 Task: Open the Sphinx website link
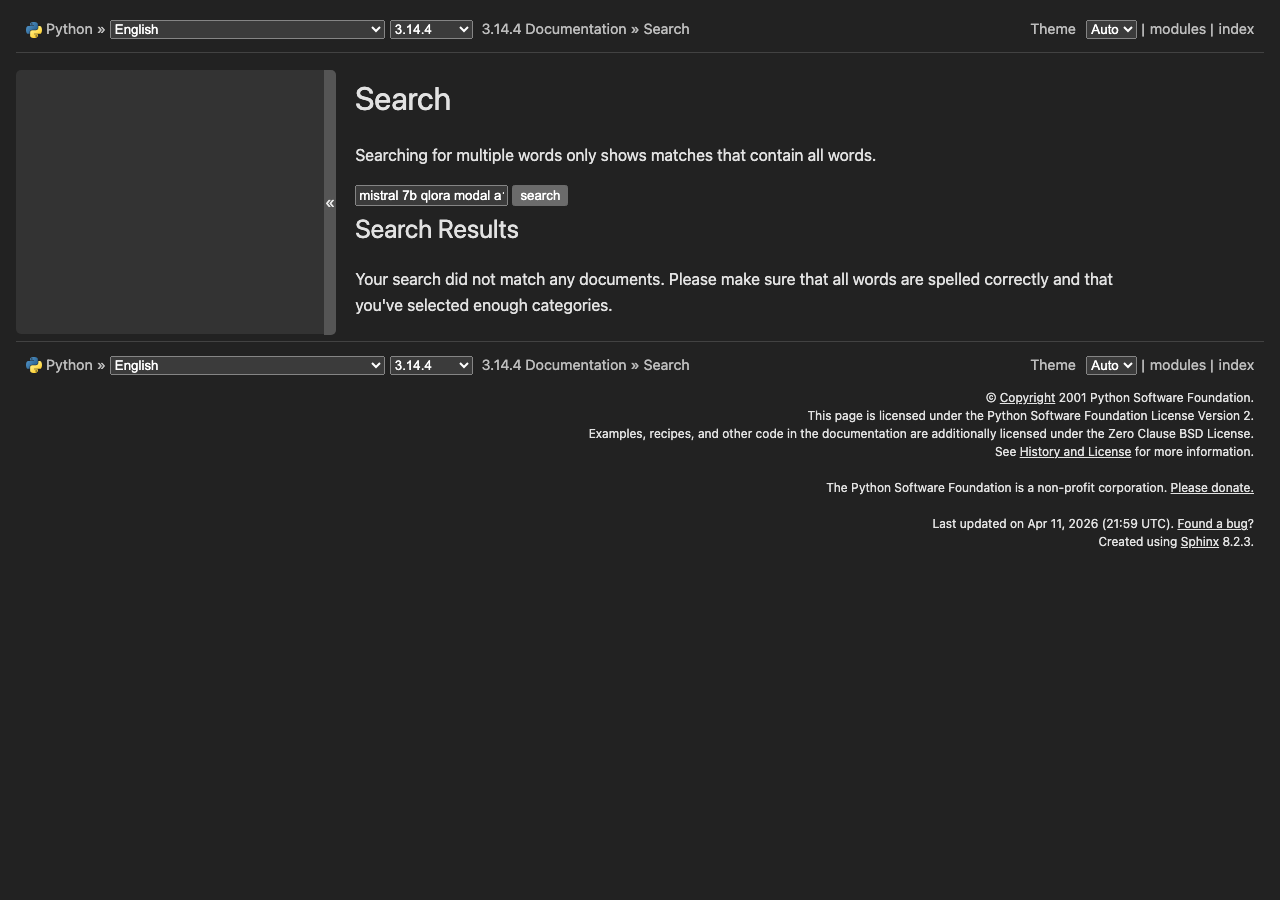point(1199,541)
